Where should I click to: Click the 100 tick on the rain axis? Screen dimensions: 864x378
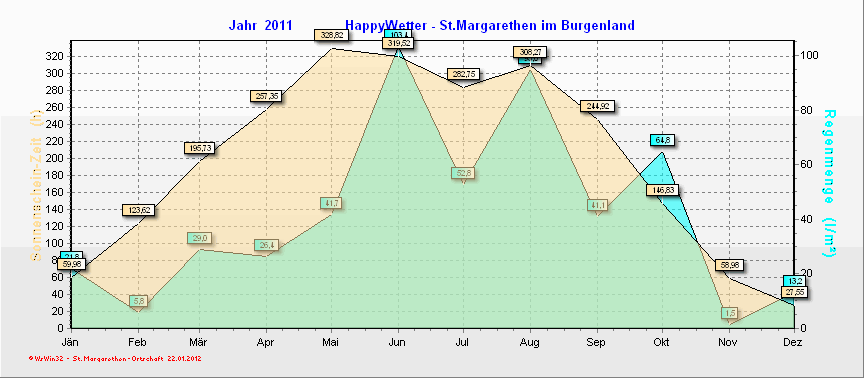pos(808,56)
